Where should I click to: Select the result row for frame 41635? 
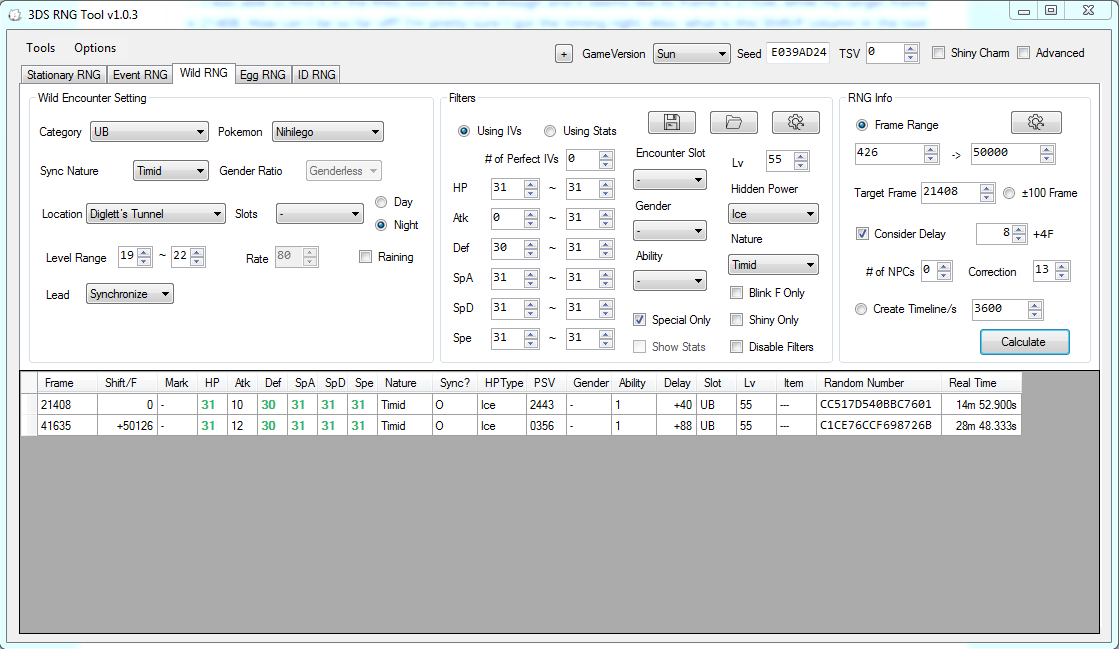point(521,426)
